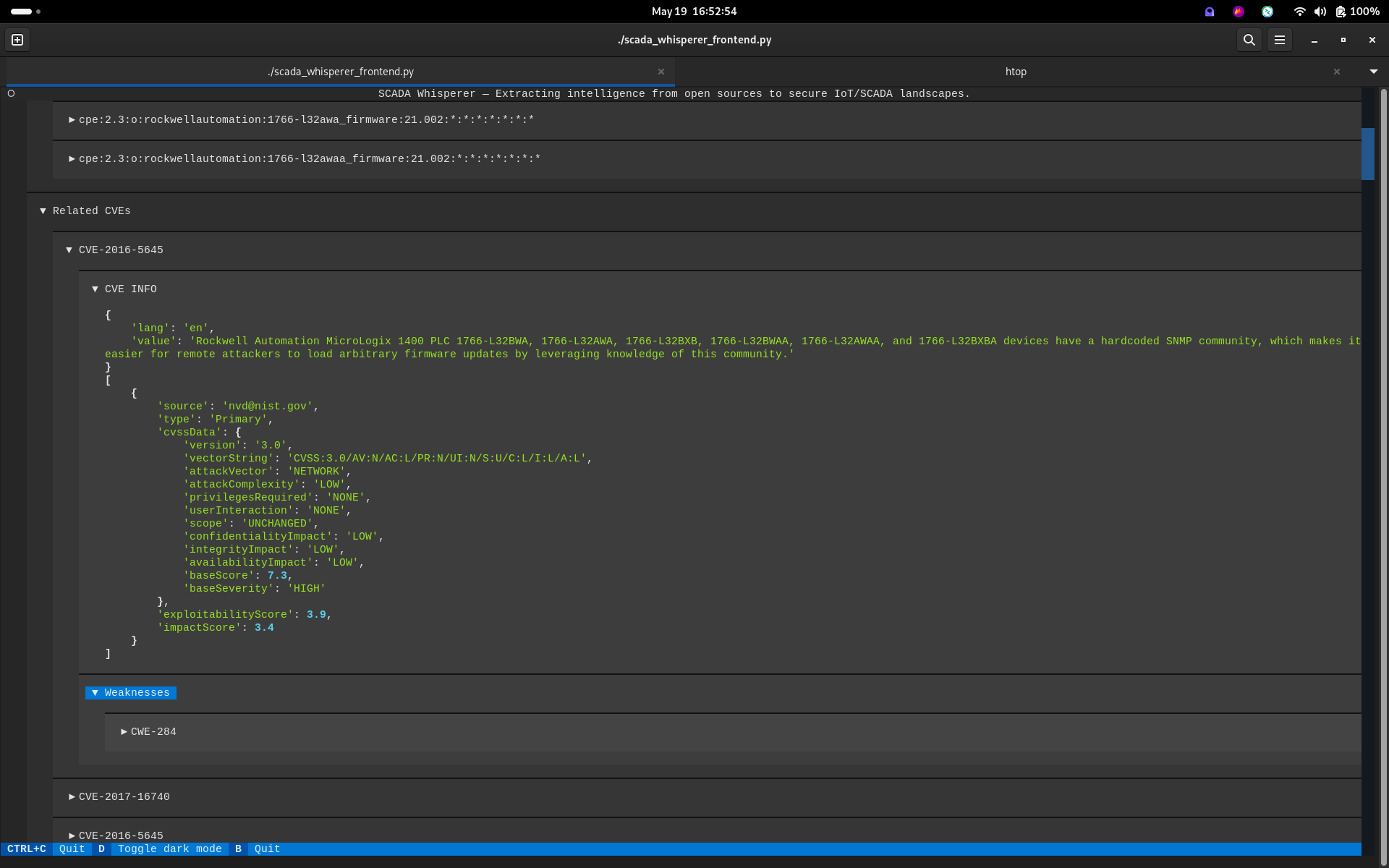Collapse the expanded CVE-2016-5645 entry

click(115, 250)
